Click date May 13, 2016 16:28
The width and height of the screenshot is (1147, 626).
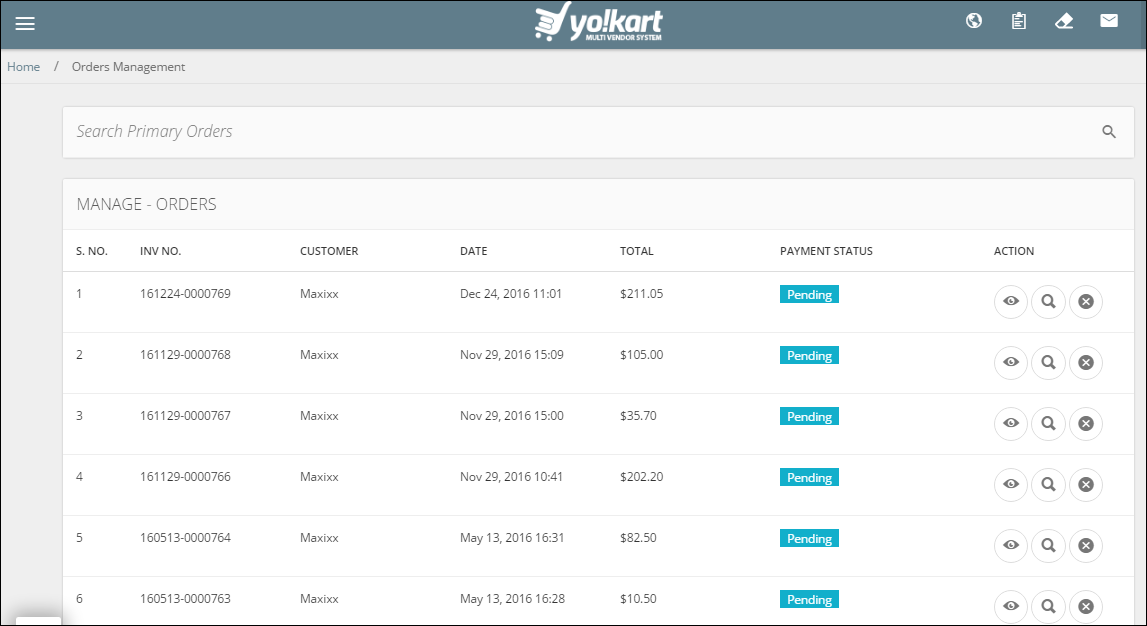coord(512,598)
